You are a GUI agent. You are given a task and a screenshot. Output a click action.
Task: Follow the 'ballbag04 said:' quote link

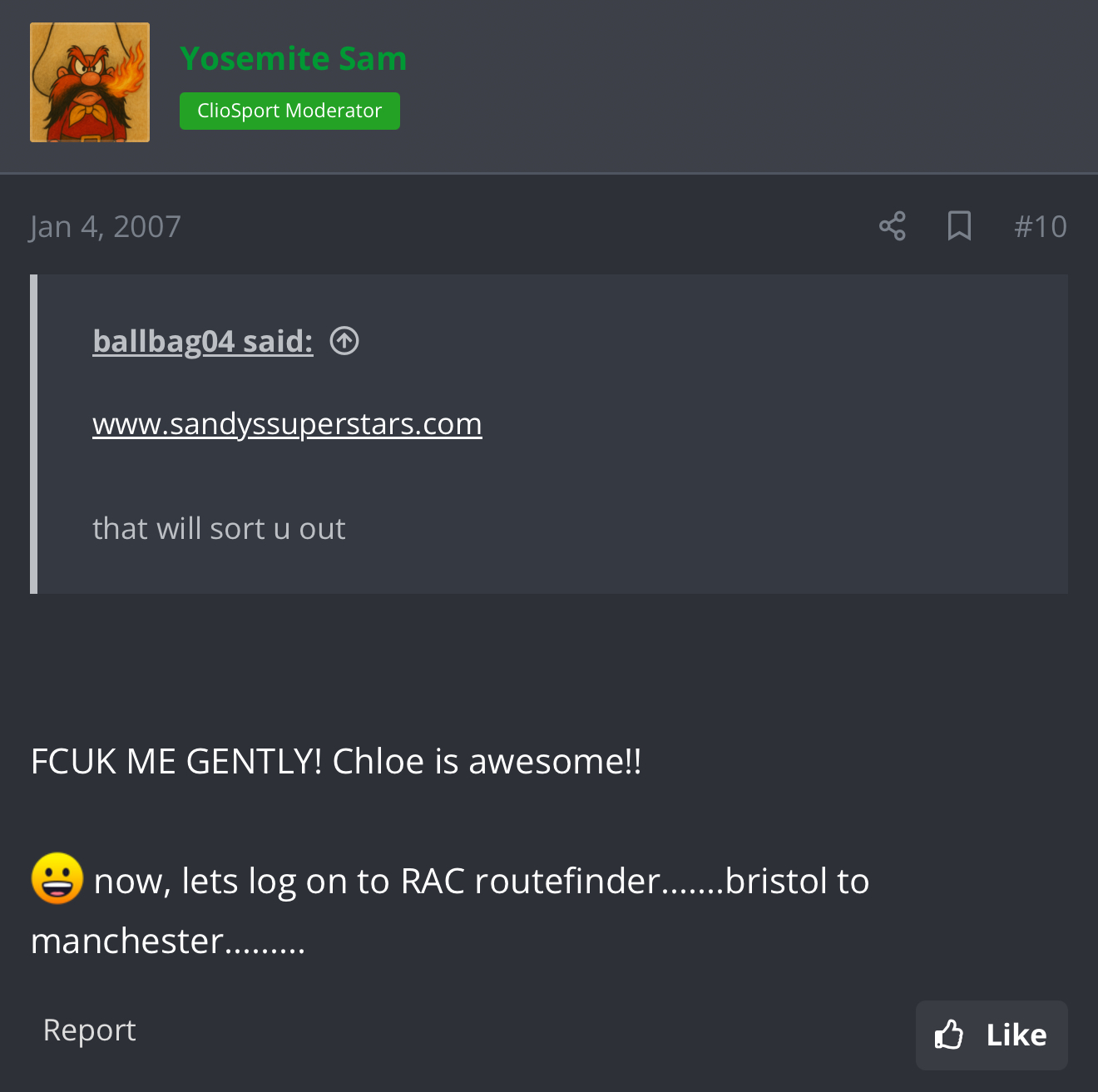[203, 341]
